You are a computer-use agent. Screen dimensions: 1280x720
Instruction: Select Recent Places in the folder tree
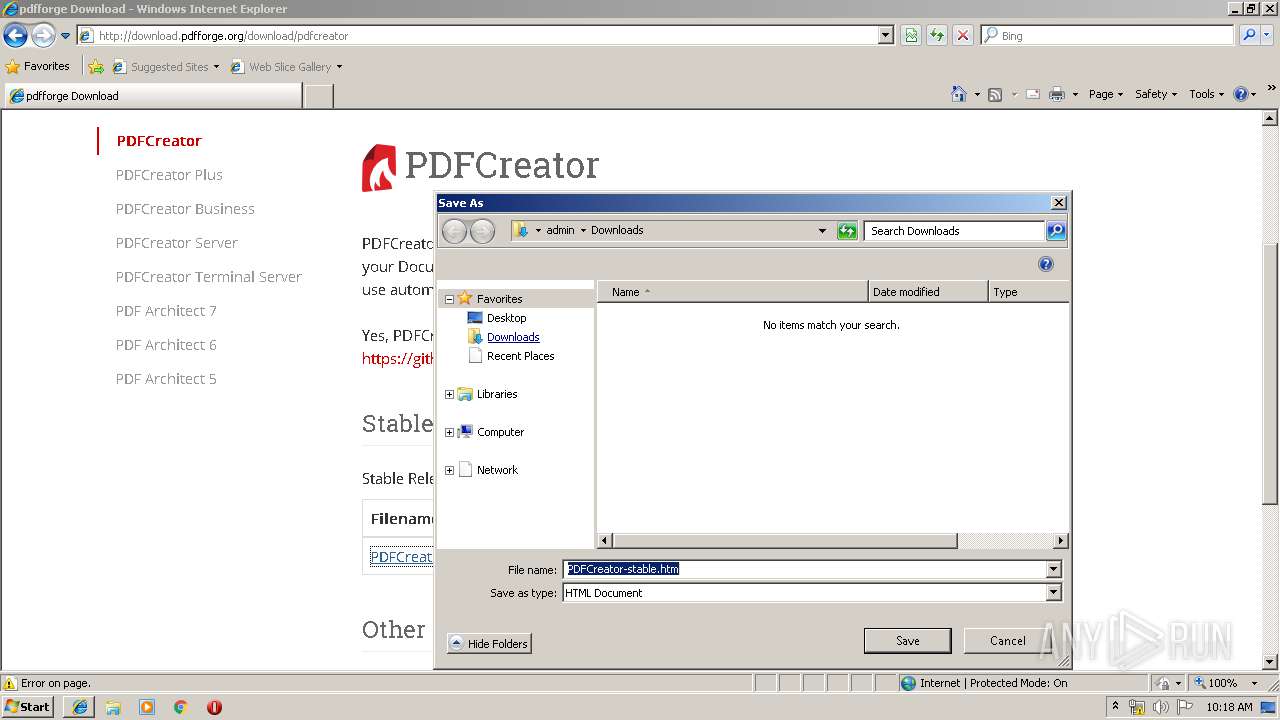(x=520, y=356)
